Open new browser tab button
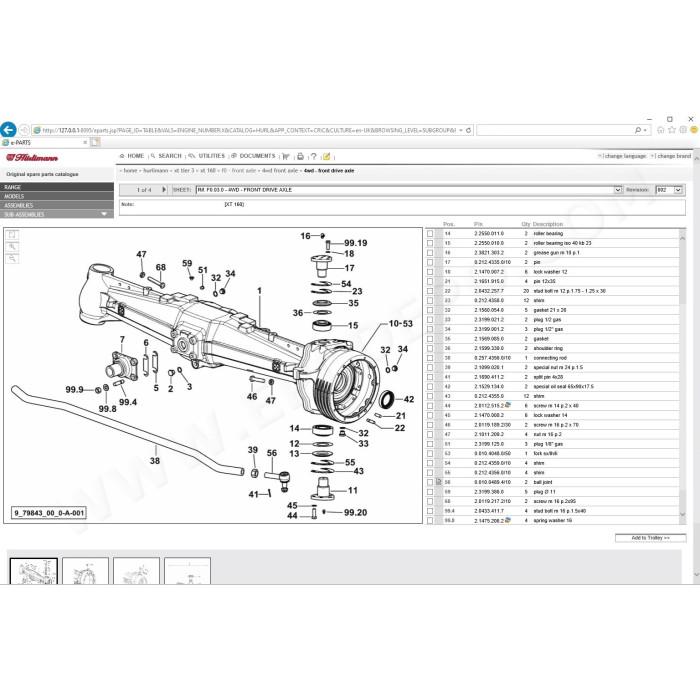 click(x=95, y=142)
